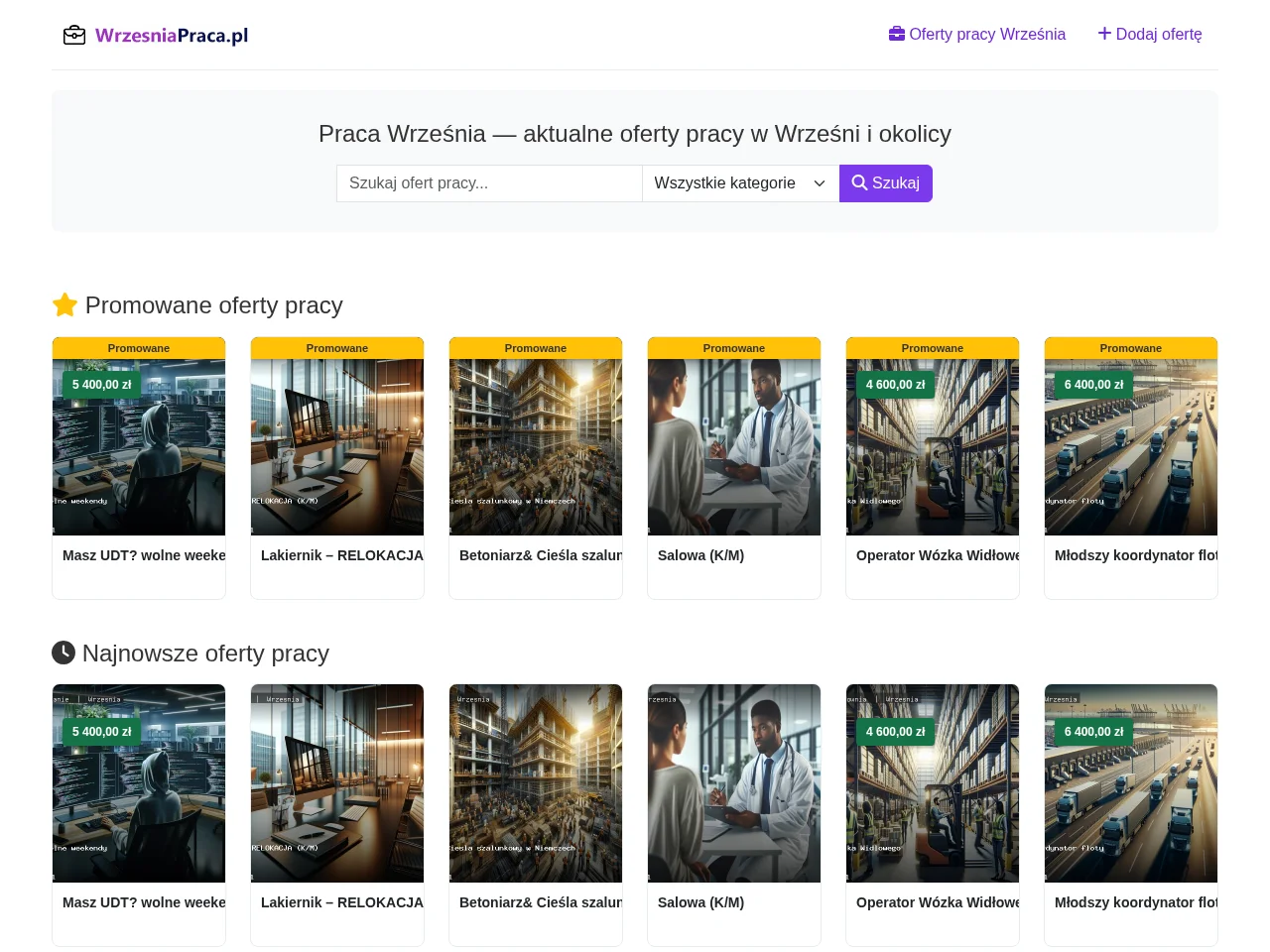Click the 5 400,00 zł badge on promoted card
The height and width of the screenshot is (952, 1270).
click(102, 385)
